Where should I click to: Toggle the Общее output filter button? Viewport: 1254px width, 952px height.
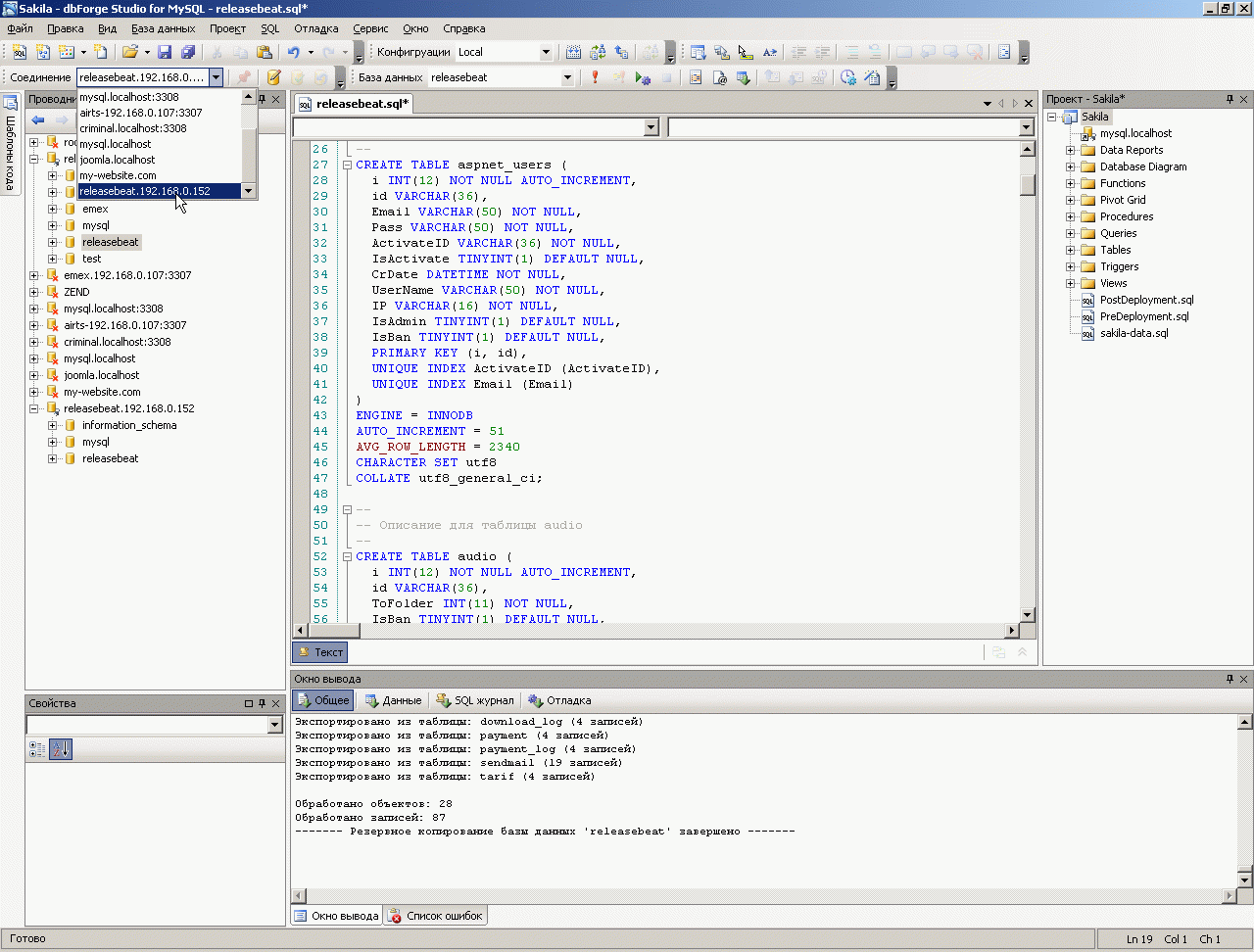pyautogui.click(x=322, y=700)
